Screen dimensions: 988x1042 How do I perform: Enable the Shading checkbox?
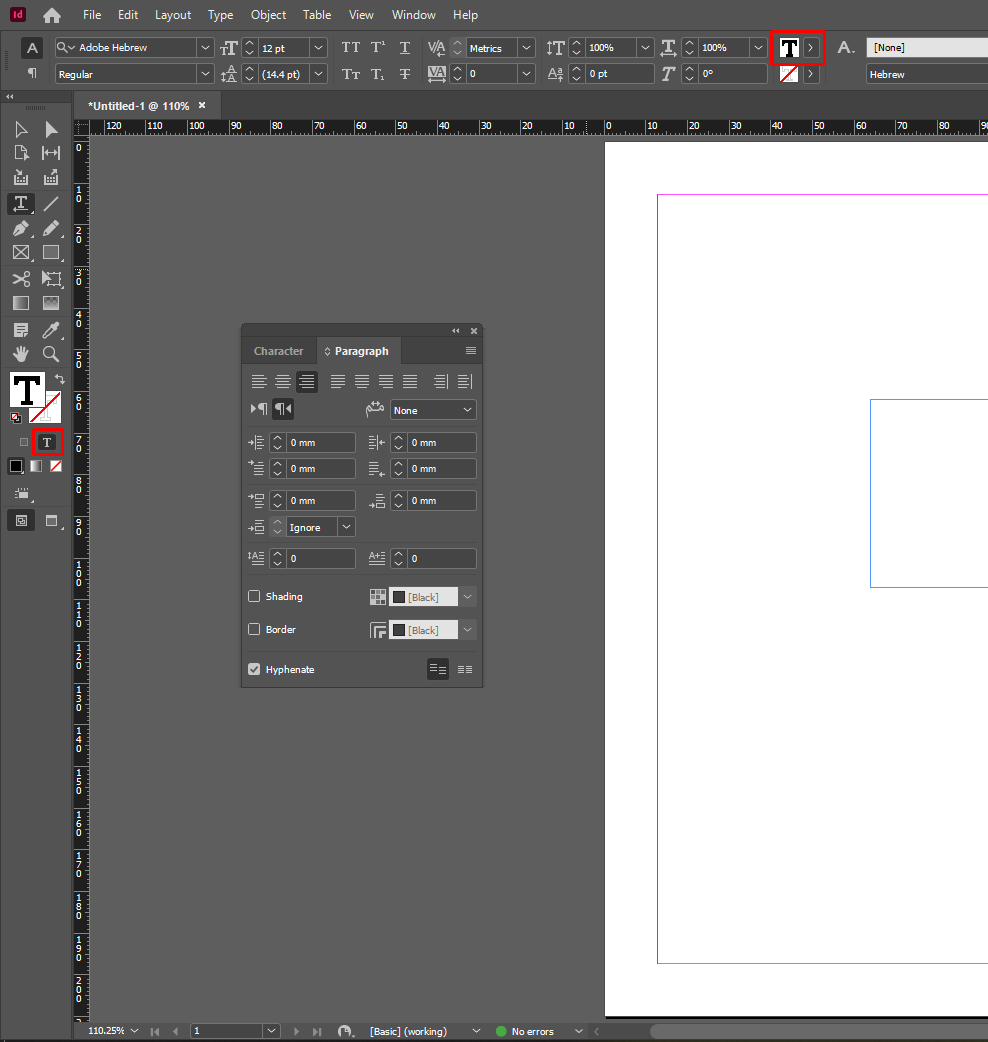[254, 597]
